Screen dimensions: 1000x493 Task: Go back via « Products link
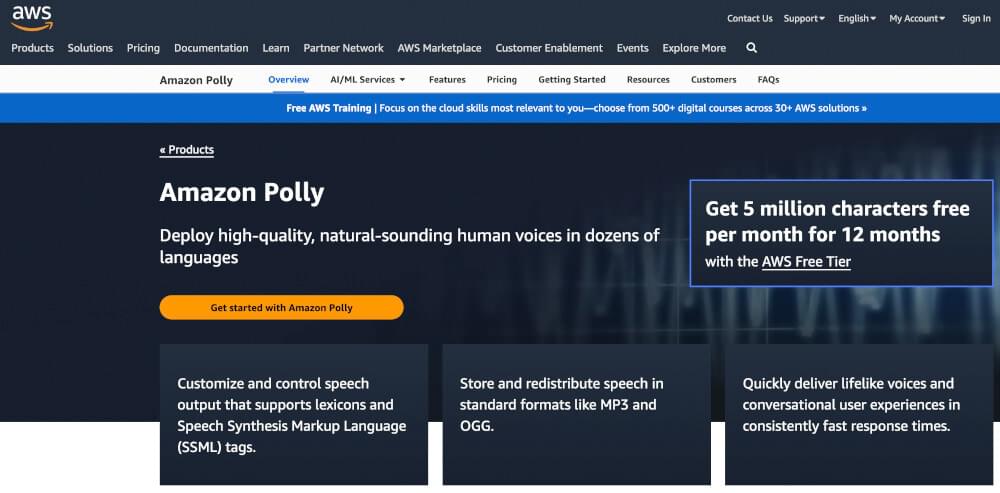pyautogui.click(x=186, y=150)
